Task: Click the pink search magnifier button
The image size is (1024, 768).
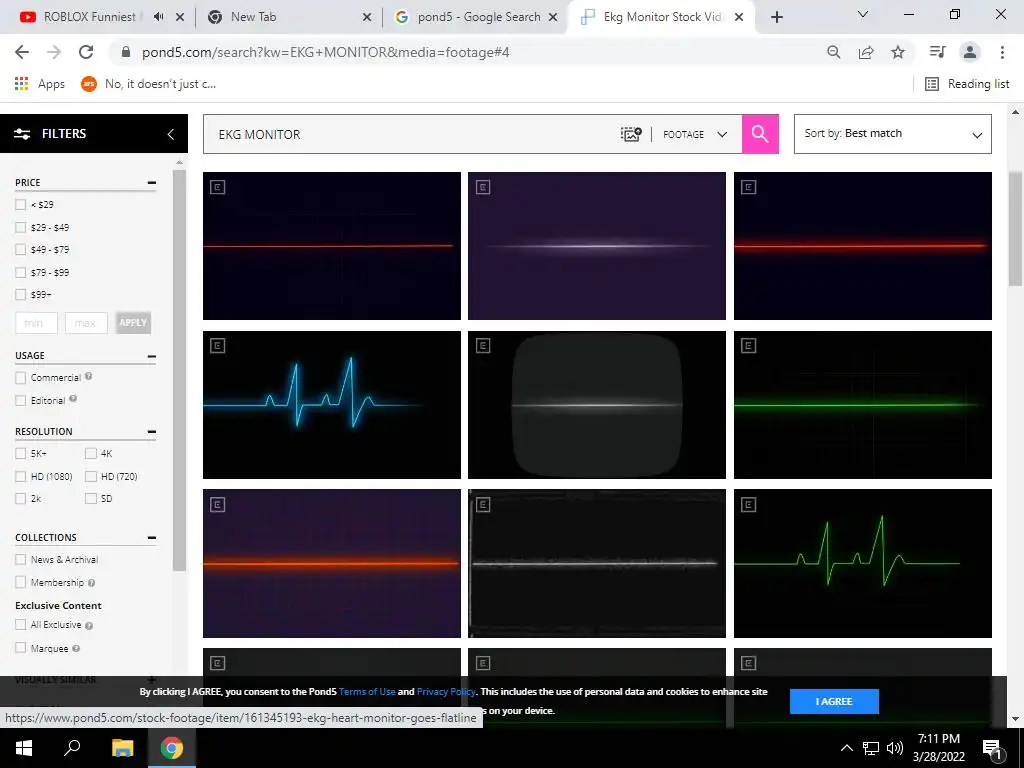Action: (760, 134)
